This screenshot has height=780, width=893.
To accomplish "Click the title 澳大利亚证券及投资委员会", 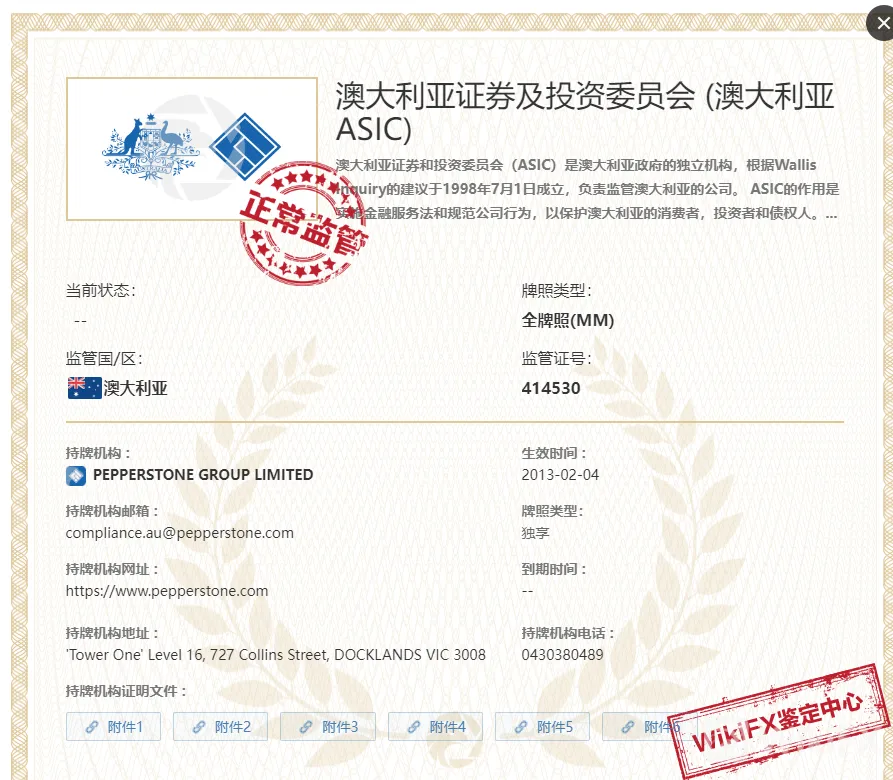I will [x=585, y=112].
